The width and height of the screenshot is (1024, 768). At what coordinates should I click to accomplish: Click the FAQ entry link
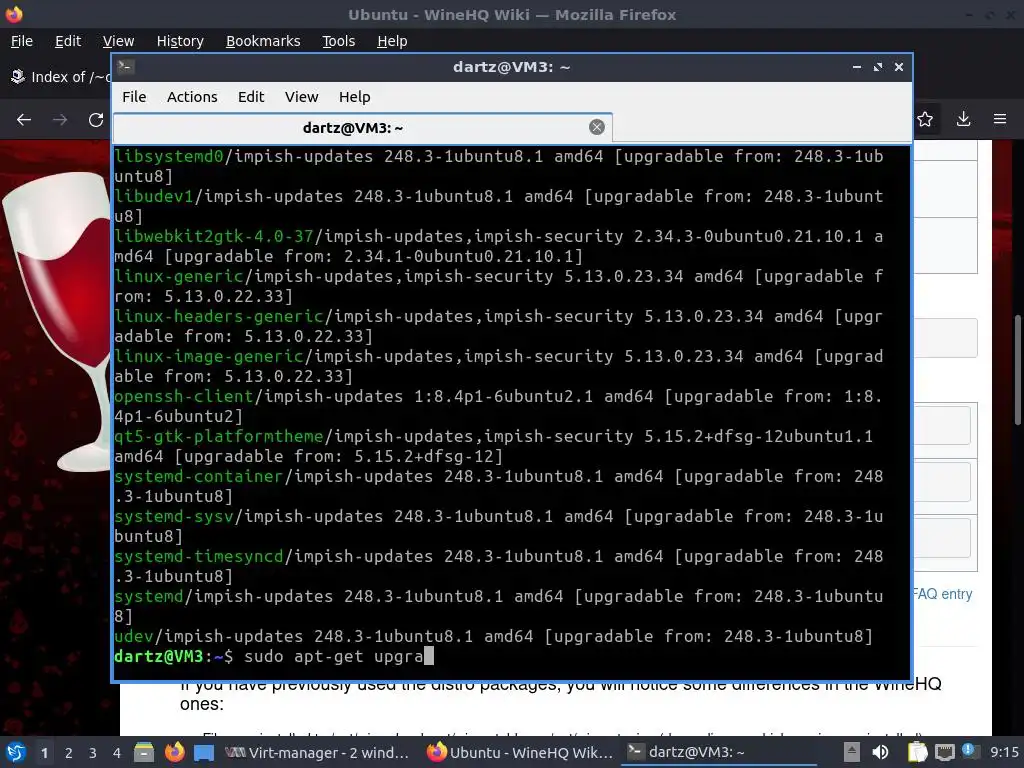pos(942,594)
